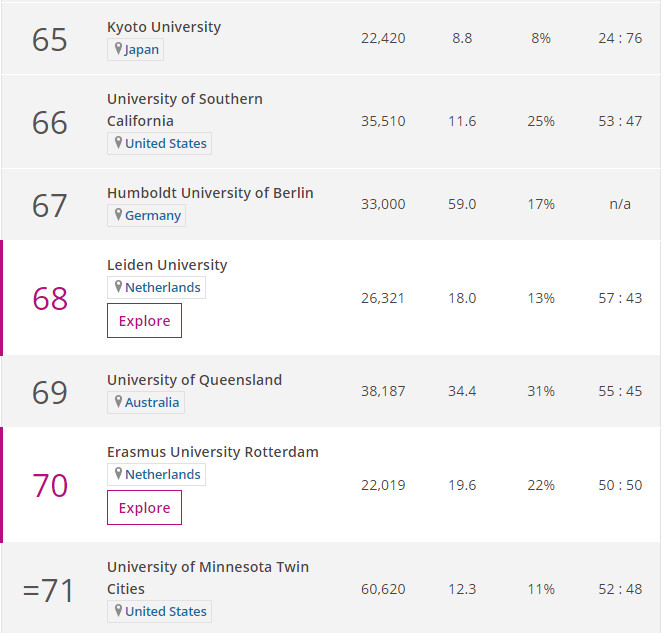Open Humboldt University of Berlin's page
The height and width of the screenshot is (633, 665).
(x=210, y=193)
